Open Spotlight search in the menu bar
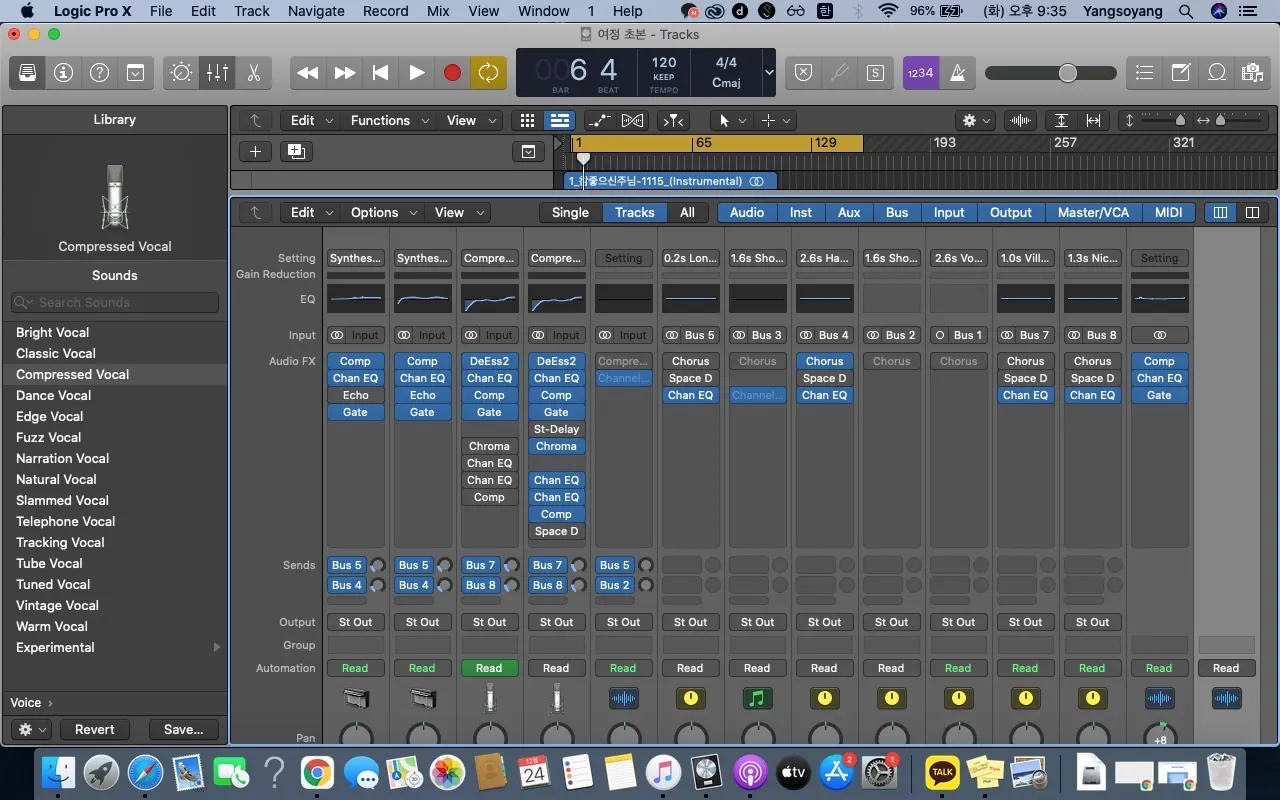The width and height of the screenshot is (1280, 800). coord(1185,11)
